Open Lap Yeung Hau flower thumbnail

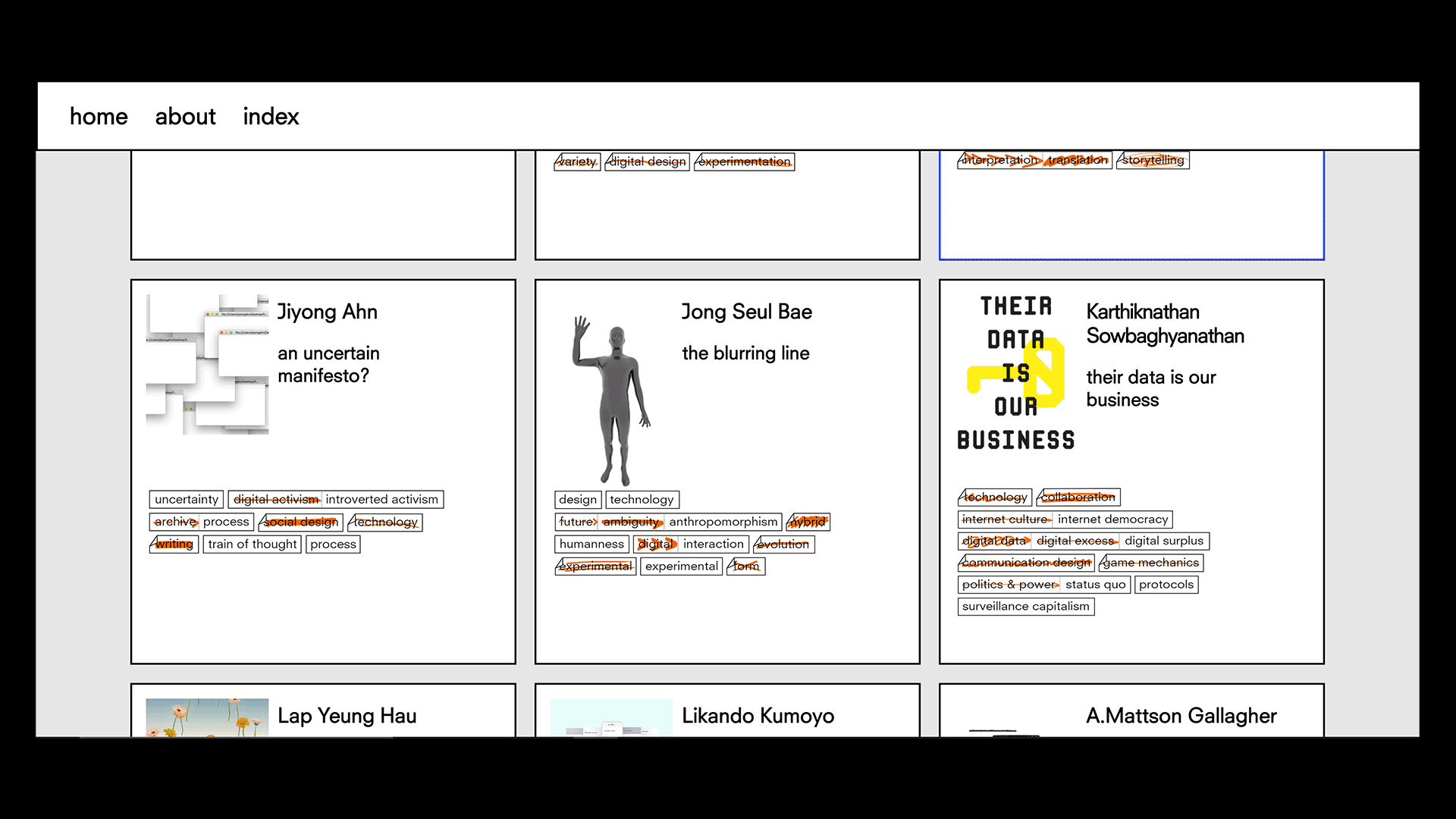[207, 717]
